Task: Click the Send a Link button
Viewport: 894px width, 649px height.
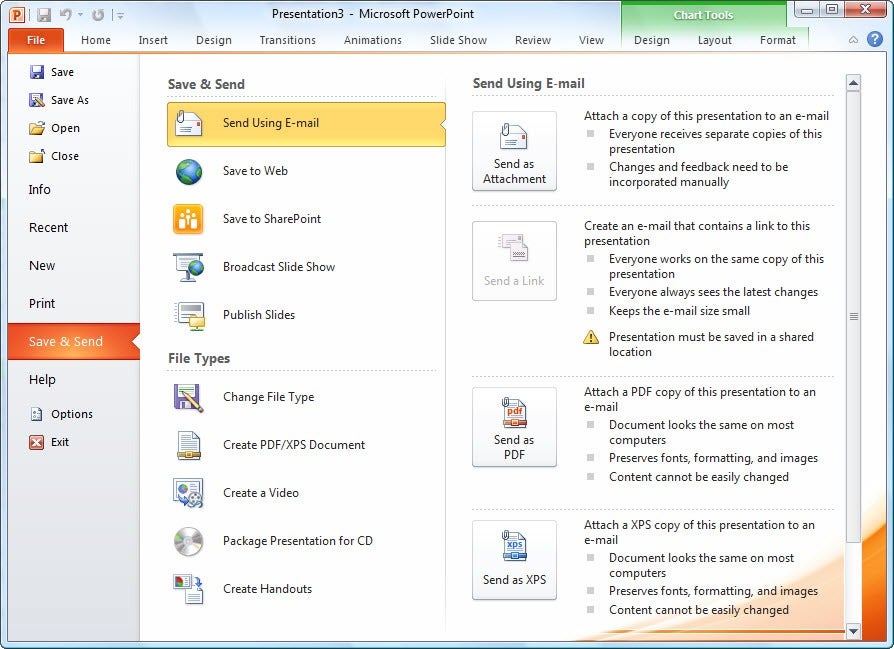Action: point(514,261)
